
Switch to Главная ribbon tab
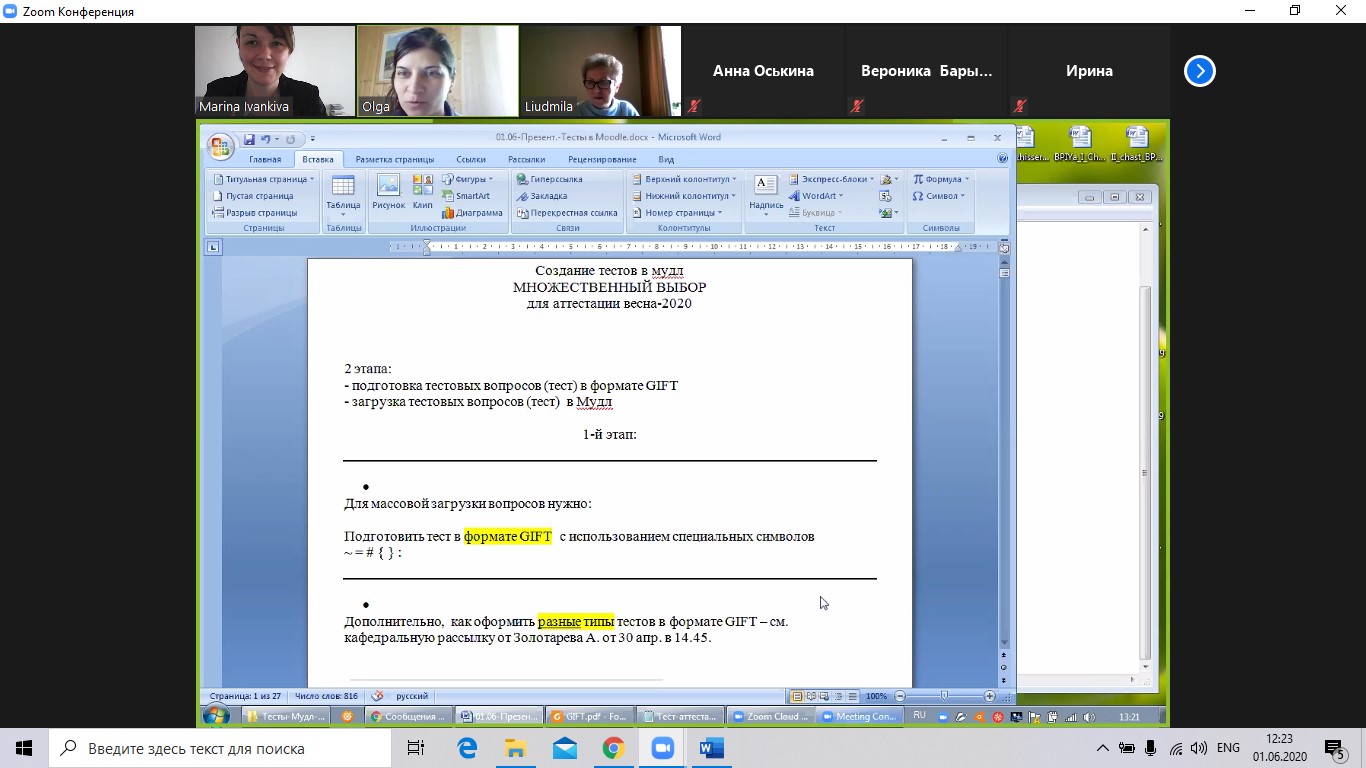click(x=265, y=159)
